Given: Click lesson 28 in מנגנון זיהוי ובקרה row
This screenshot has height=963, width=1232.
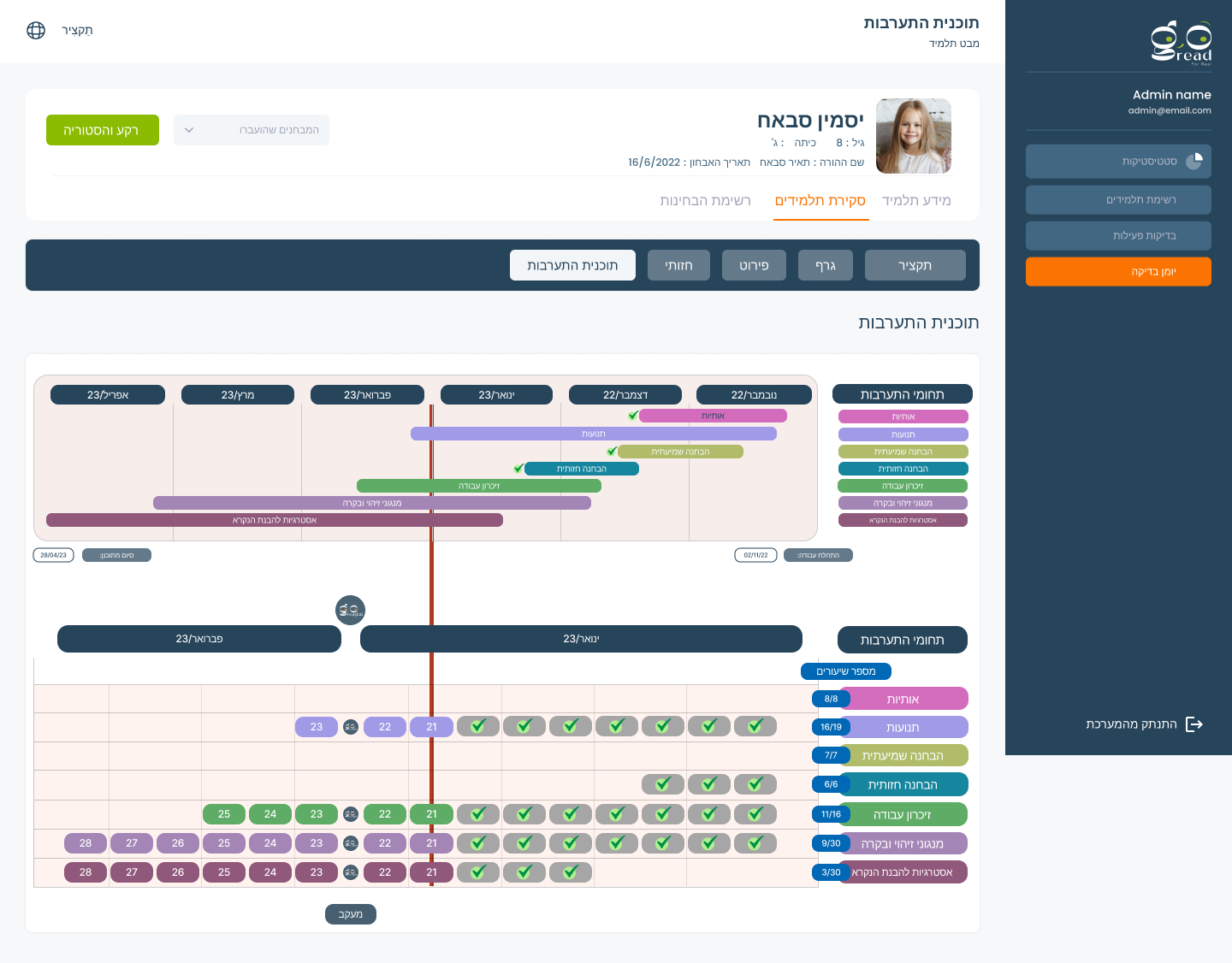Looking at the screenshot, I should pyautogui.click(x=86, y=843).
